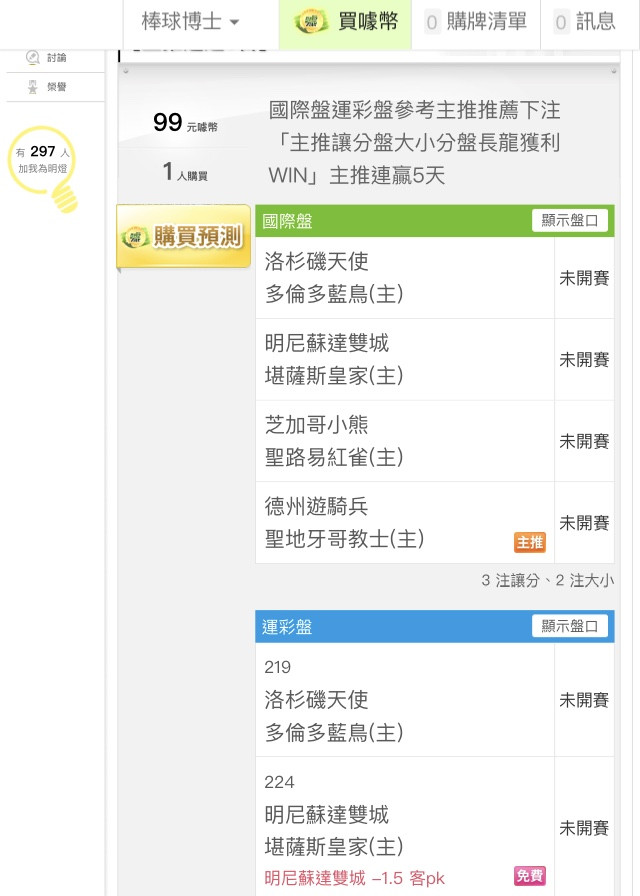This screenshot has height=896, width=640.
Task: Click the 榮譽 medal icon in sidebar
Action: pyautogui.click(x=33, y=86)
